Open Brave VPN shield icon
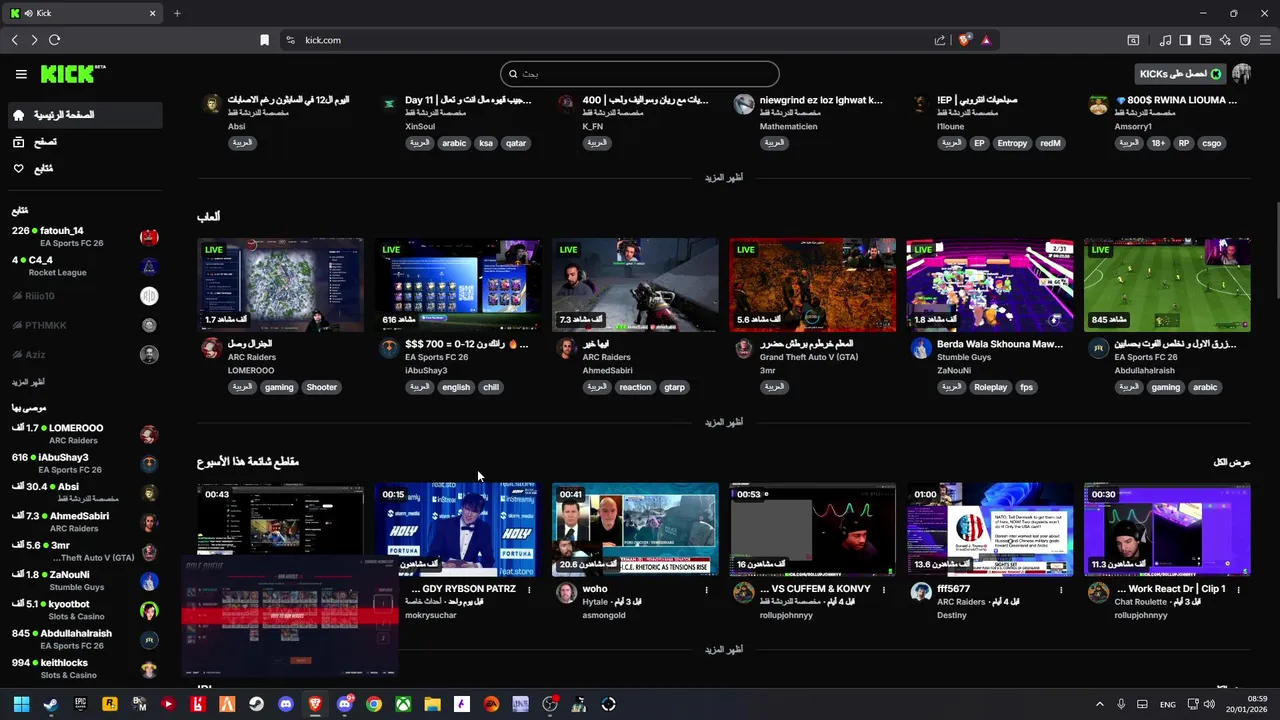The height and width of the screenshot is (720, 1280). point(1245,40)
